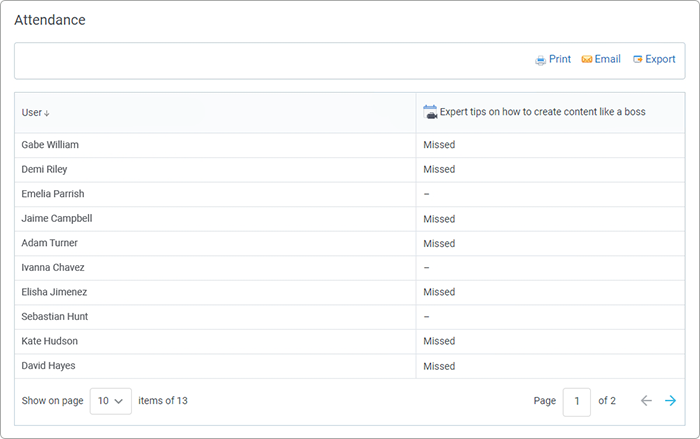Click the User column sort arrow
700x439 pixels.
(x=46, y=113)
